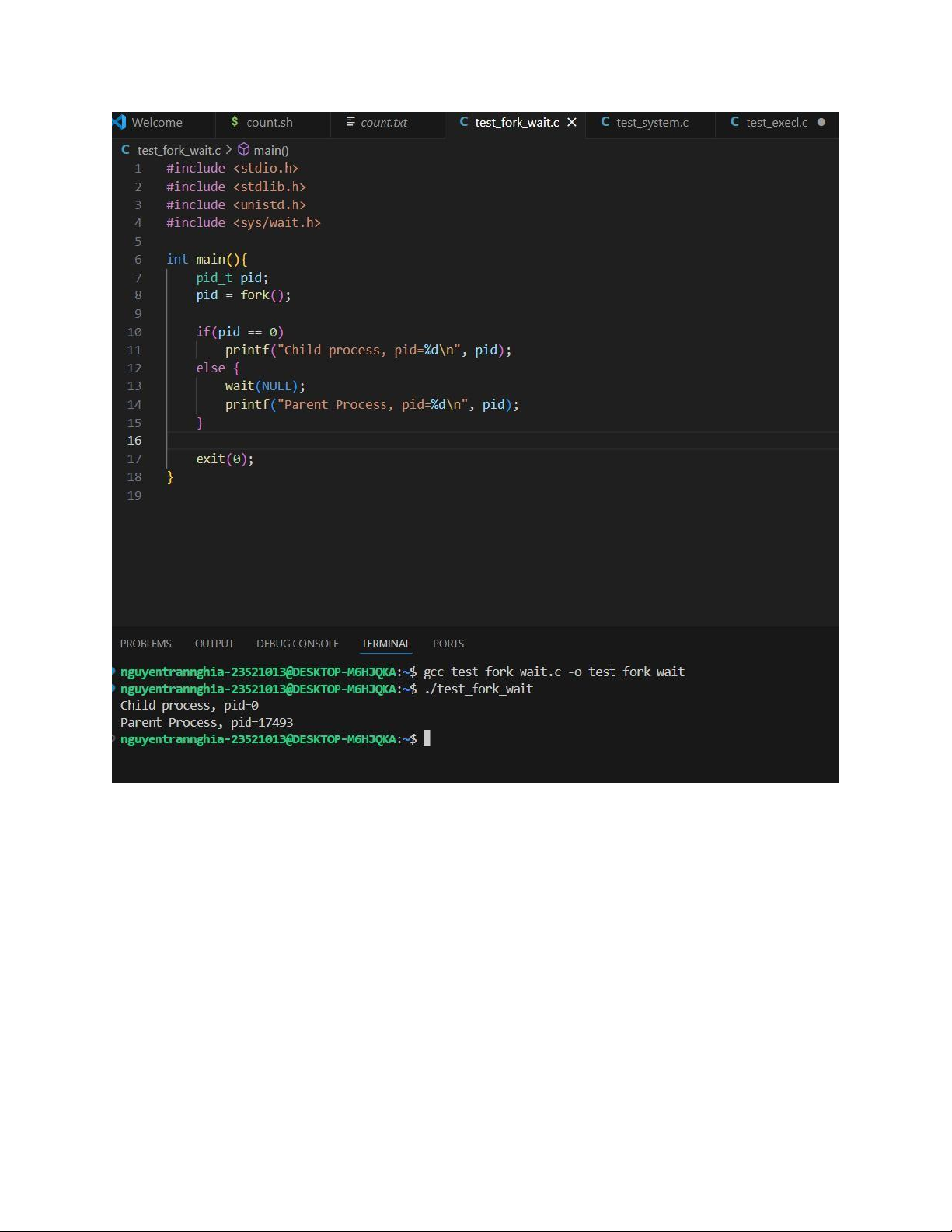Click the 'else {' line
Image resolution: width=952 pixels, height=1232 pixels.
tap(218, 368)
